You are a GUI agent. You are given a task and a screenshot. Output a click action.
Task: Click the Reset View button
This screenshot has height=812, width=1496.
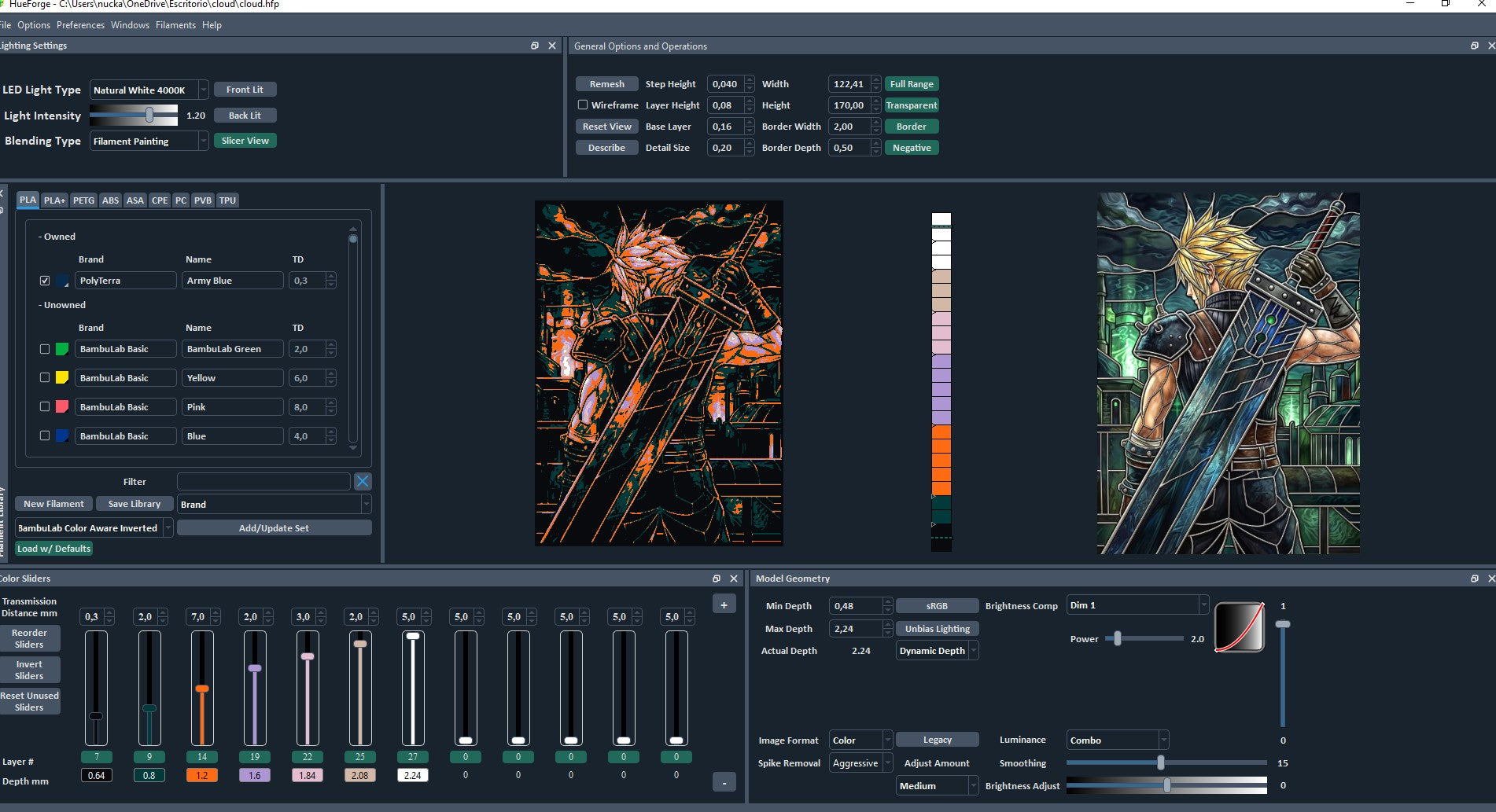coord(607,127)
